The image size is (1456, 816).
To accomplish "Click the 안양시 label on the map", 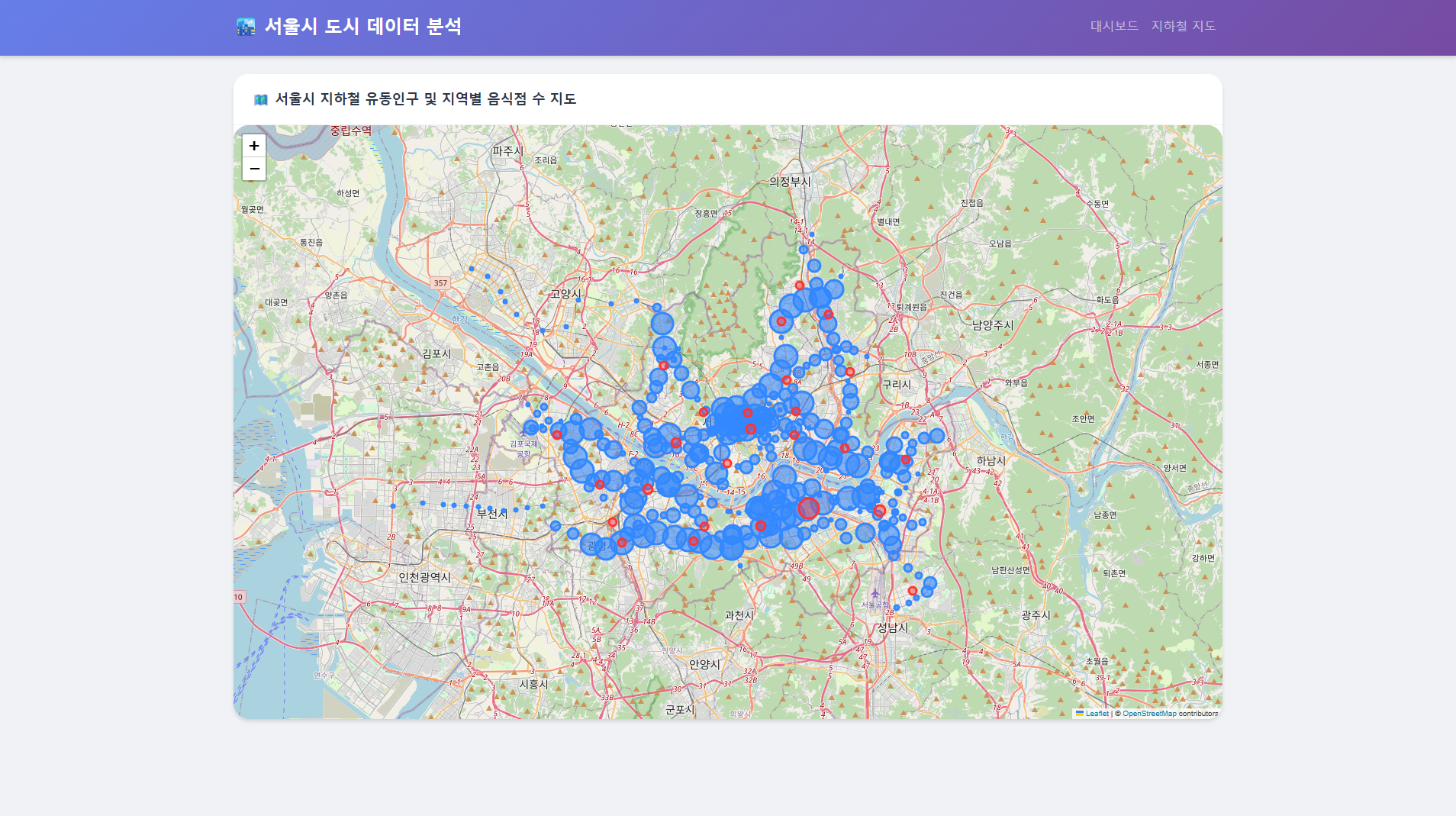I will 704,664.
